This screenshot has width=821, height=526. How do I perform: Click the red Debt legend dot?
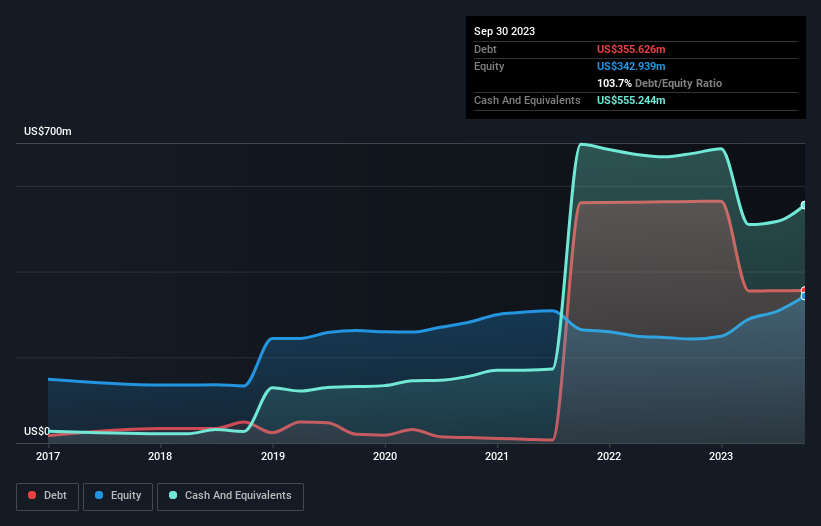click(32, 495)
